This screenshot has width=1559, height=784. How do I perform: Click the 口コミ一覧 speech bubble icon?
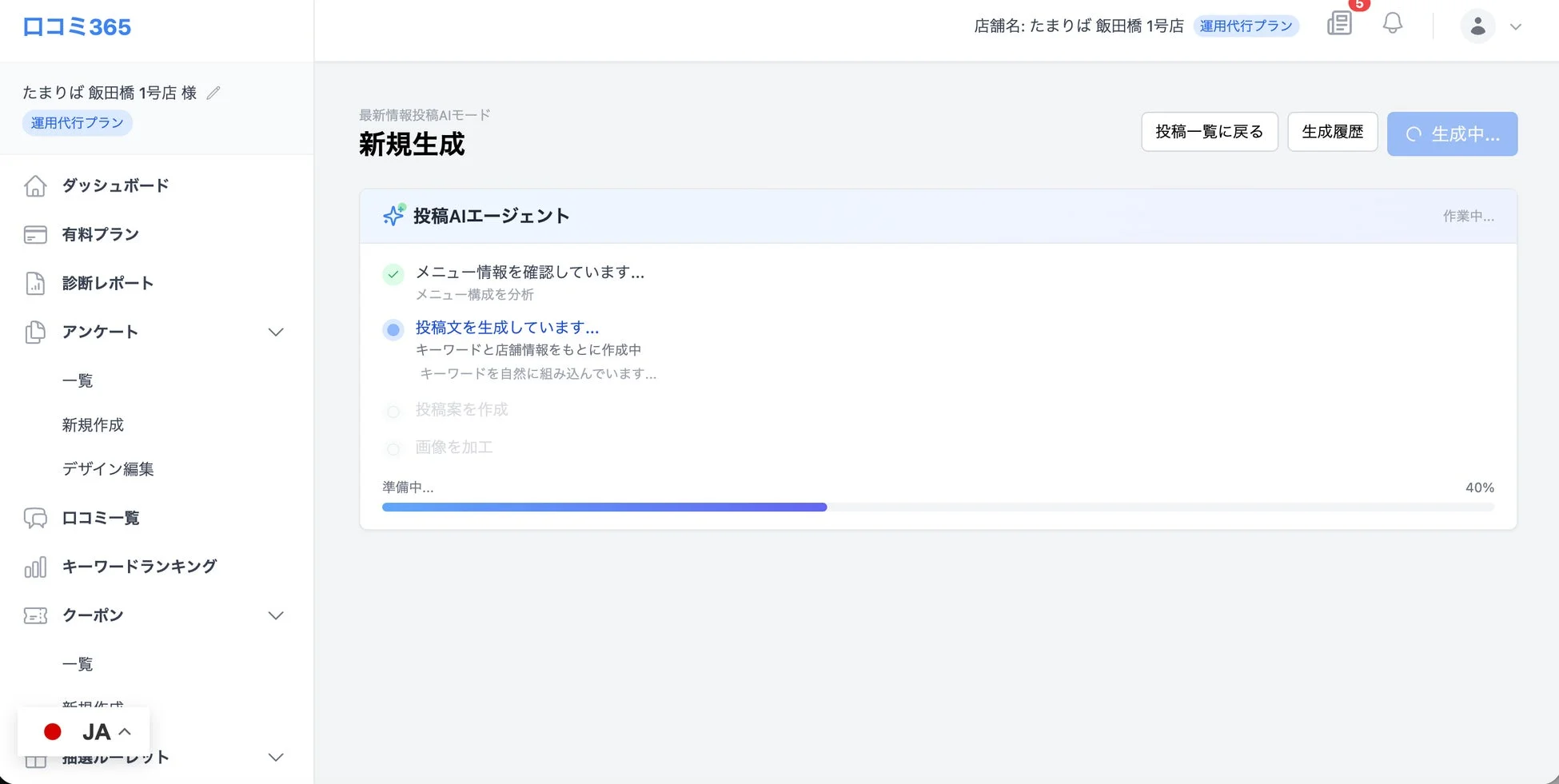click(35, 518)
